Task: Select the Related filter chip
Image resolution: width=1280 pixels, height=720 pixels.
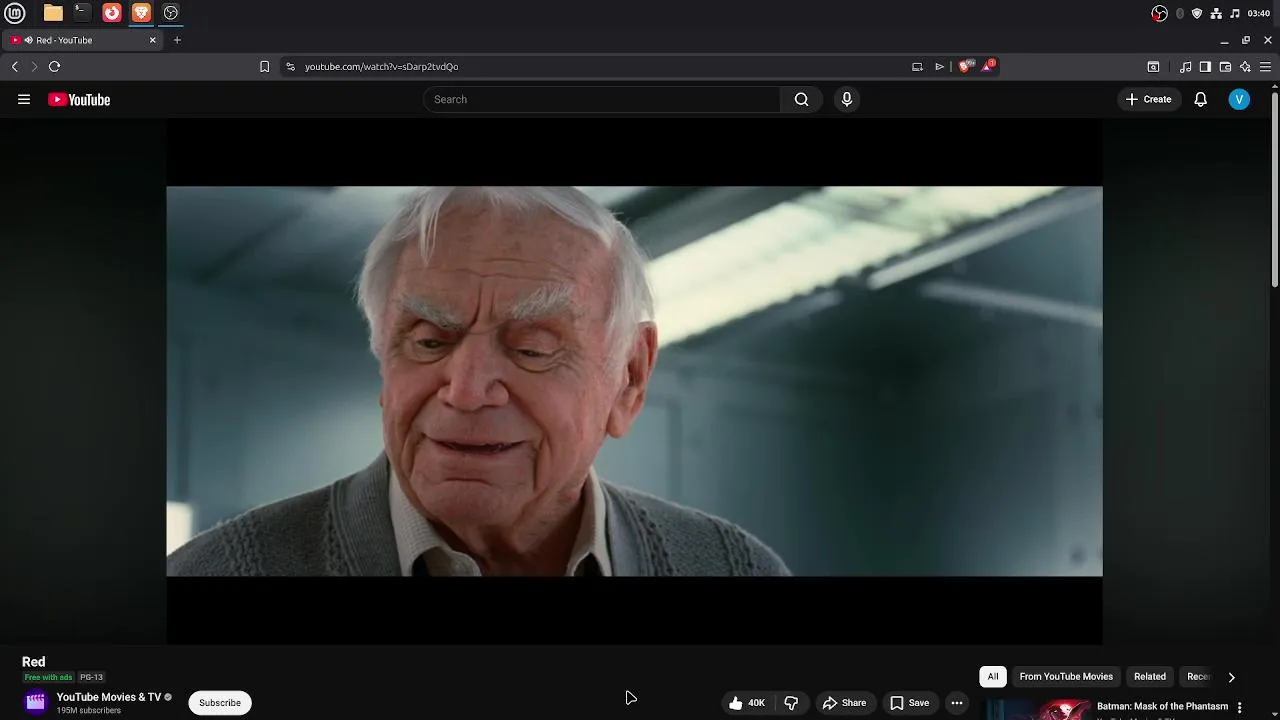Action: tap(1150, 677)
